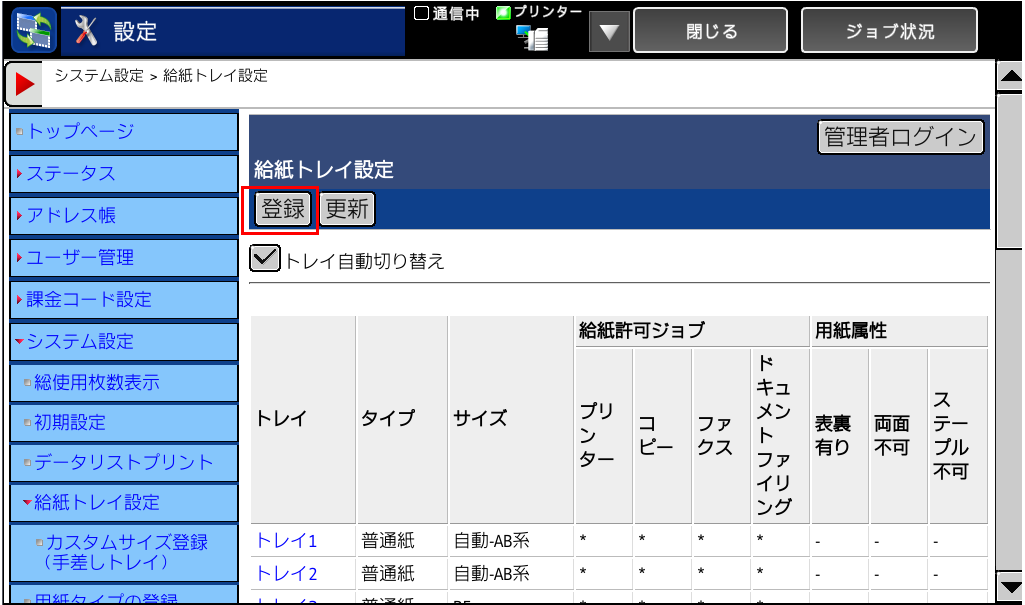Toggle トレイ自動切り替え checkbox
Image resolution: width=1025 pixels, height=605 pixels.
264,259
